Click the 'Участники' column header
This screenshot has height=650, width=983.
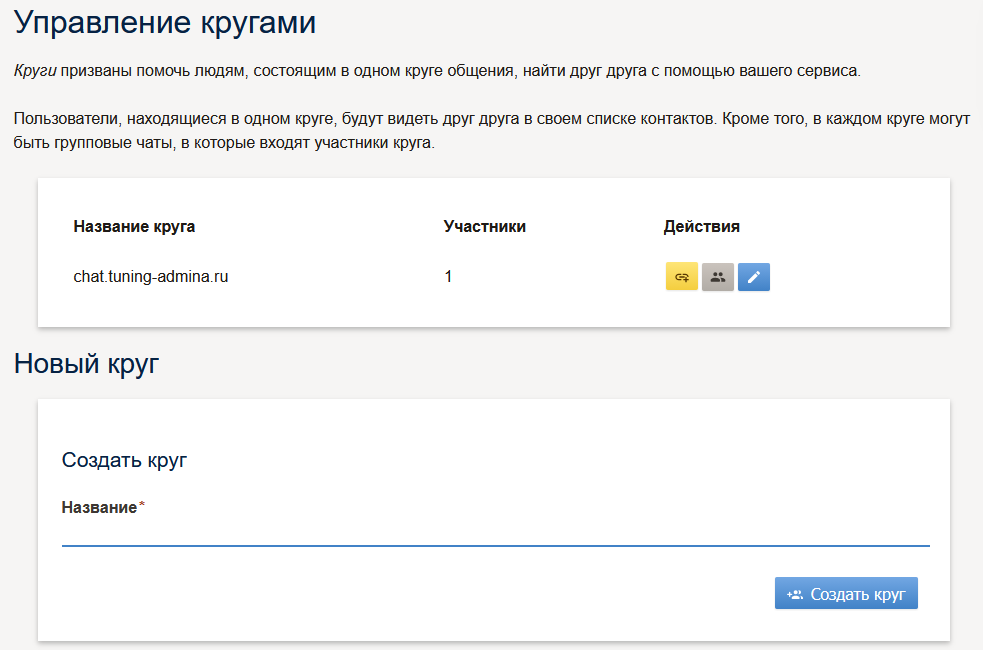[485, 226]
